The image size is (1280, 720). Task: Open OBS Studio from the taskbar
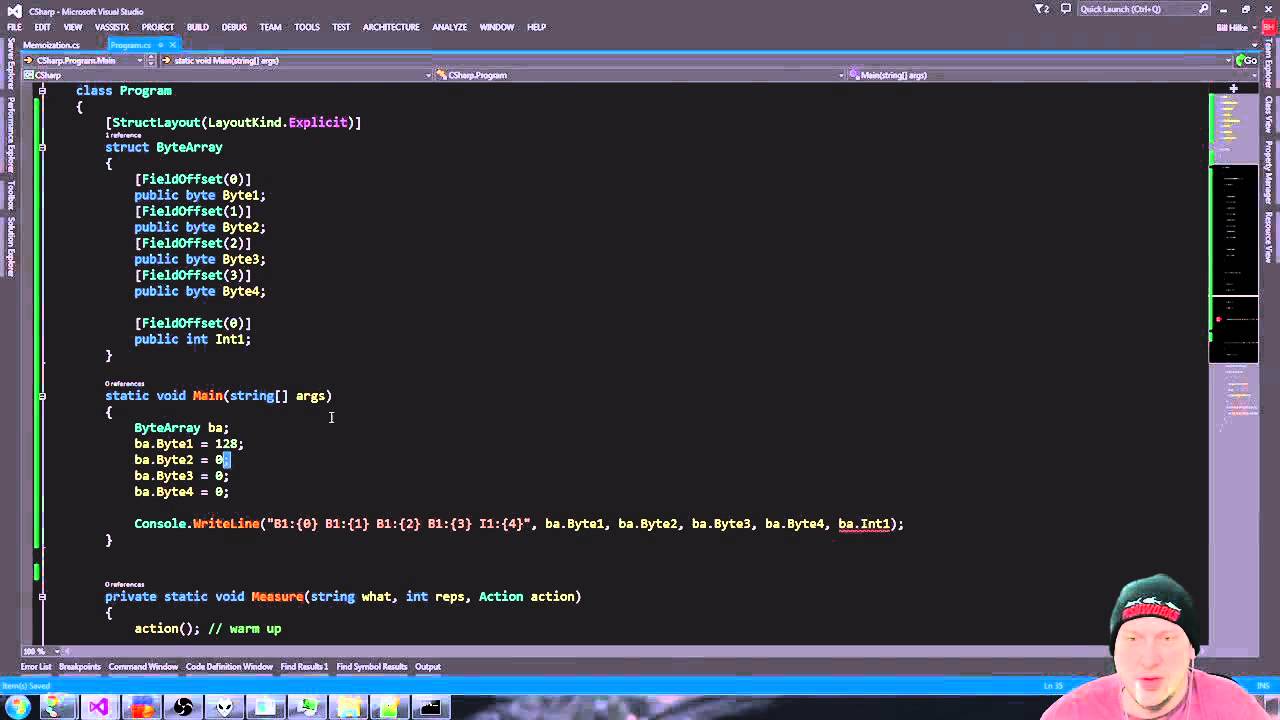click(x=183, y=708)
